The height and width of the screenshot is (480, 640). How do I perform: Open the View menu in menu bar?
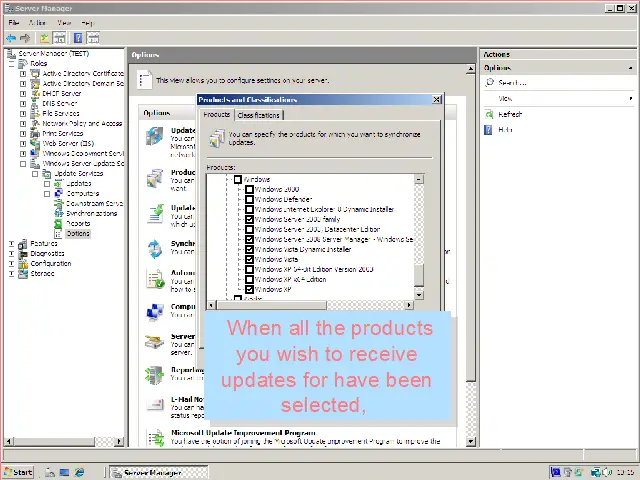(x=64, y=22)
